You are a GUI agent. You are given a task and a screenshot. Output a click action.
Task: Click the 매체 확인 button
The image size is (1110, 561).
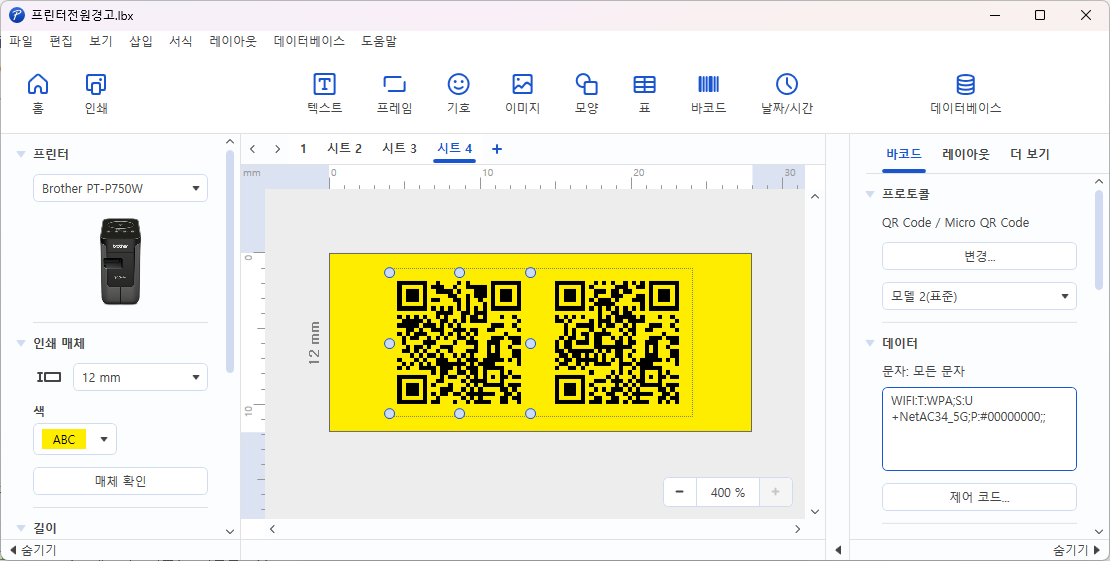120,481
